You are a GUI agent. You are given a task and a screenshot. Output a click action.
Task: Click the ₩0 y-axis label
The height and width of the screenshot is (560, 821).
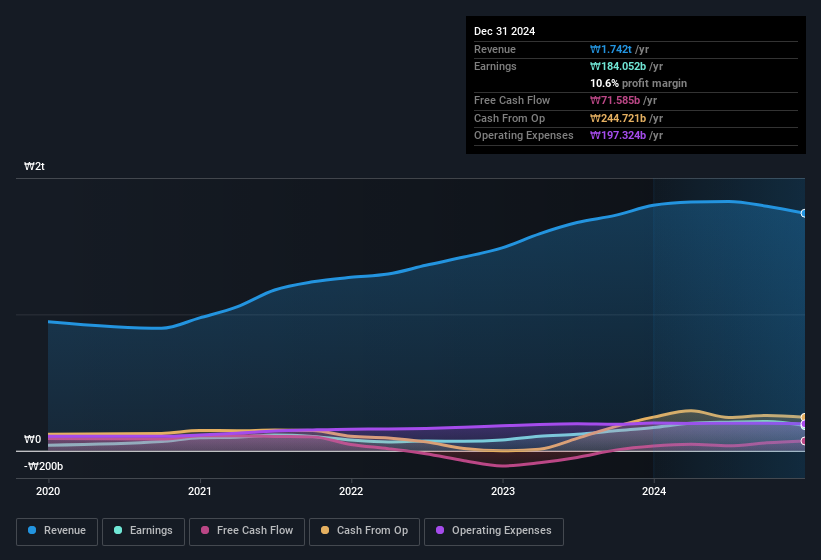[x=32, y=439]
